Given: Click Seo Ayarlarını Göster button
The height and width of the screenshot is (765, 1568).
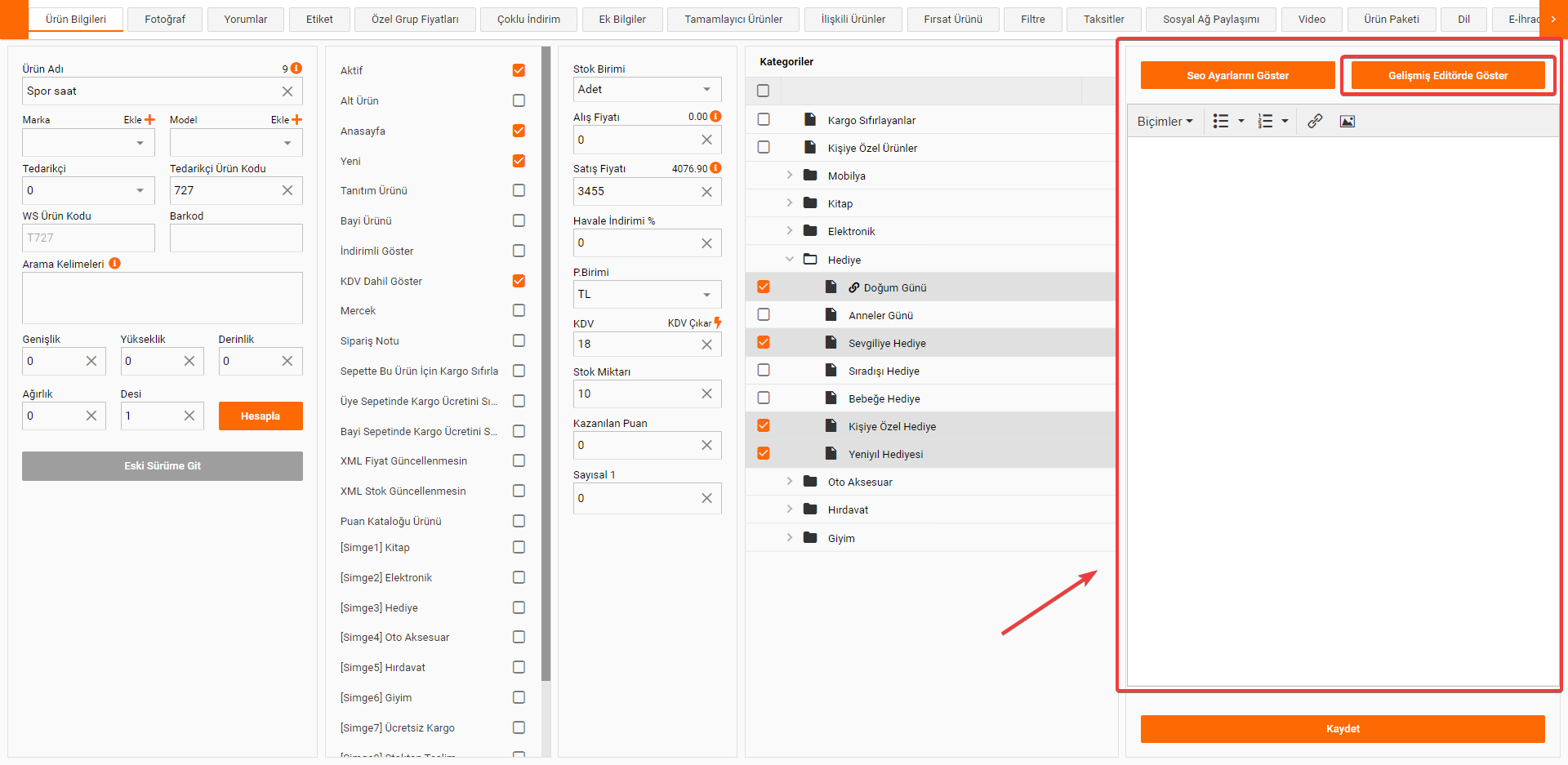Looking at the screenshot, I should pyautogui.click(x=1238, y=75).
